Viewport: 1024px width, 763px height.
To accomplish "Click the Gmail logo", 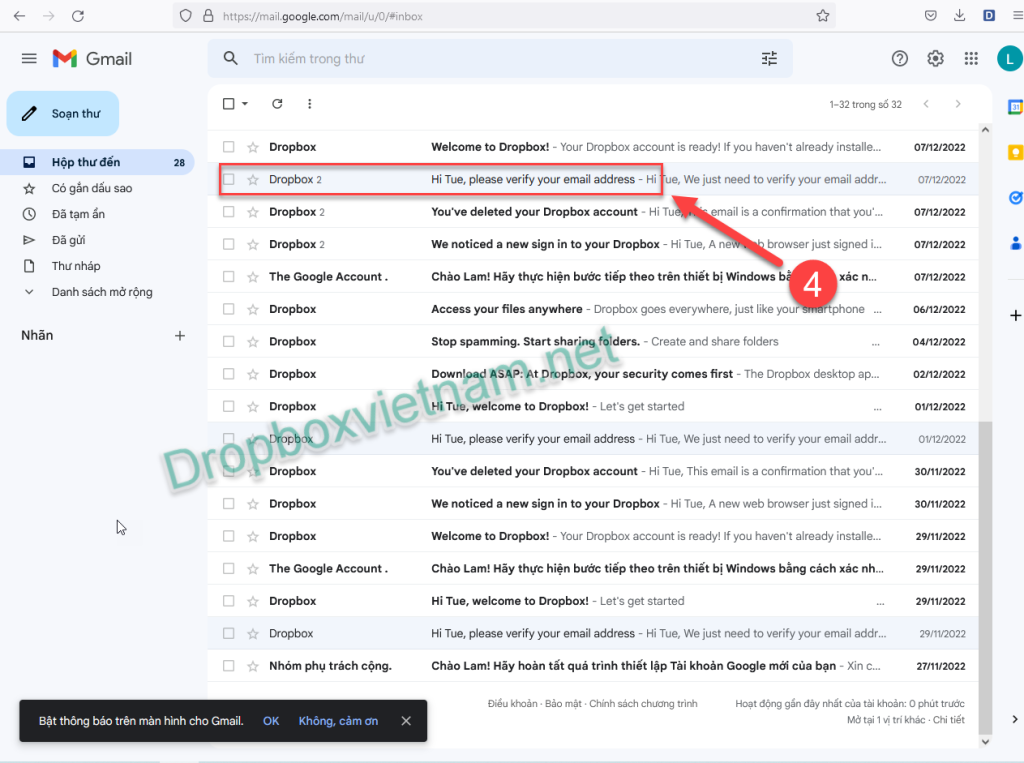I will 92,59.
